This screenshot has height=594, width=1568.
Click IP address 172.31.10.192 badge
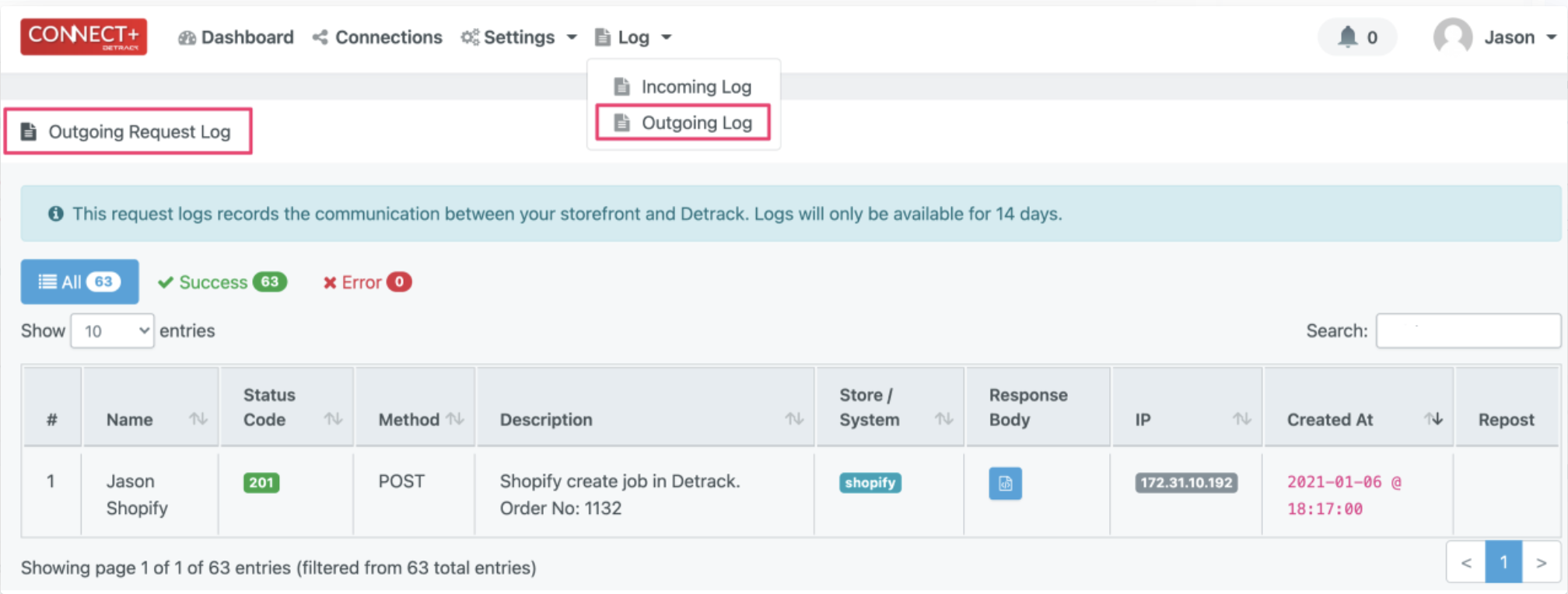pos(1186,483)
